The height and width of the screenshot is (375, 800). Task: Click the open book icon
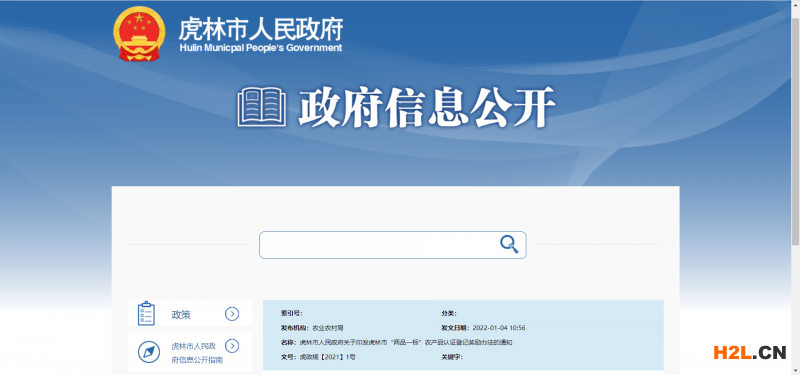click(x=261, y=107)
